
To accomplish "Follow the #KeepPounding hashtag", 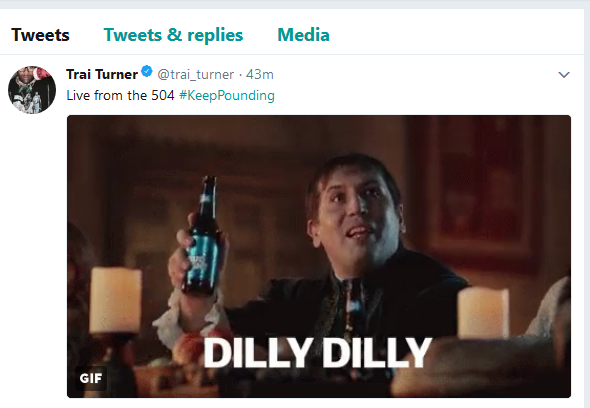I will (227, 95).
